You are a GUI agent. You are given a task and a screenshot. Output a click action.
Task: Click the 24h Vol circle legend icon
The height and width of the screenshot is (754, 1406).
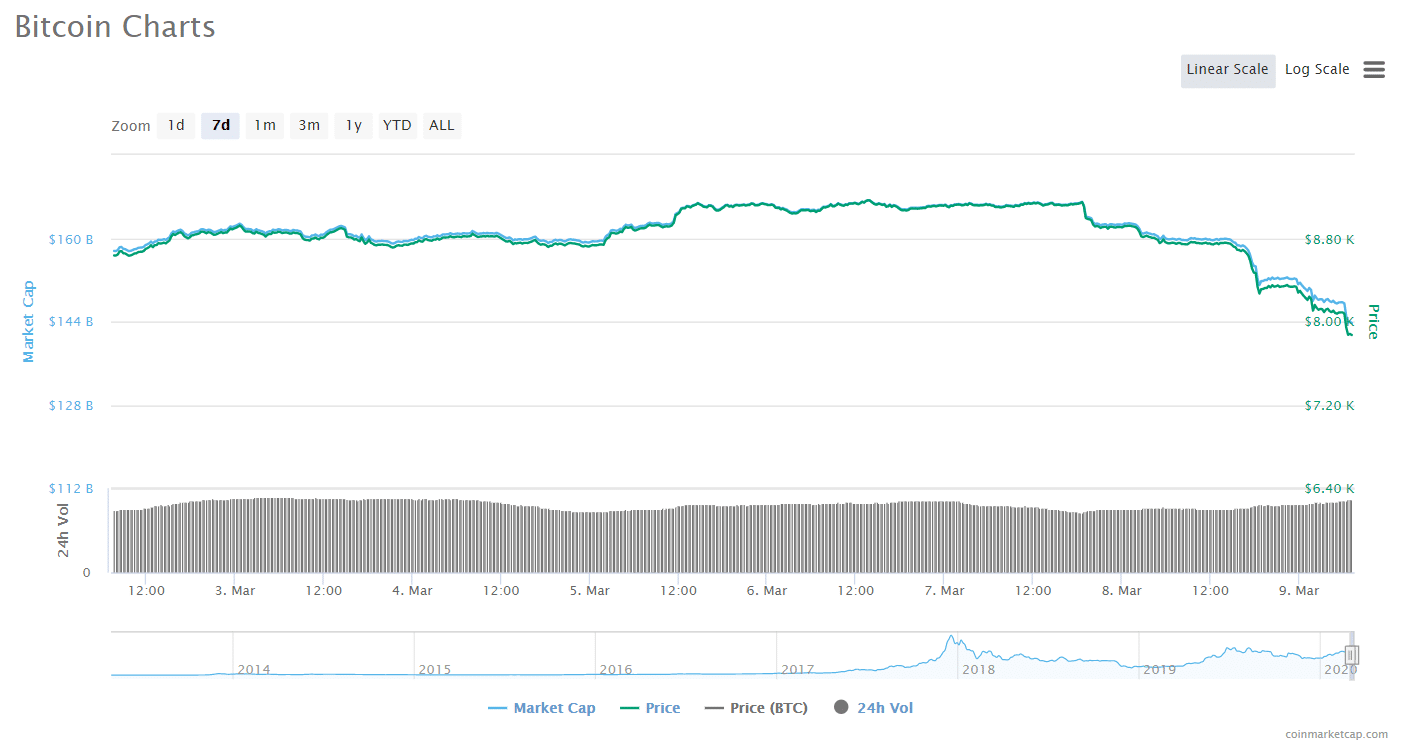(x=841, y=708)
